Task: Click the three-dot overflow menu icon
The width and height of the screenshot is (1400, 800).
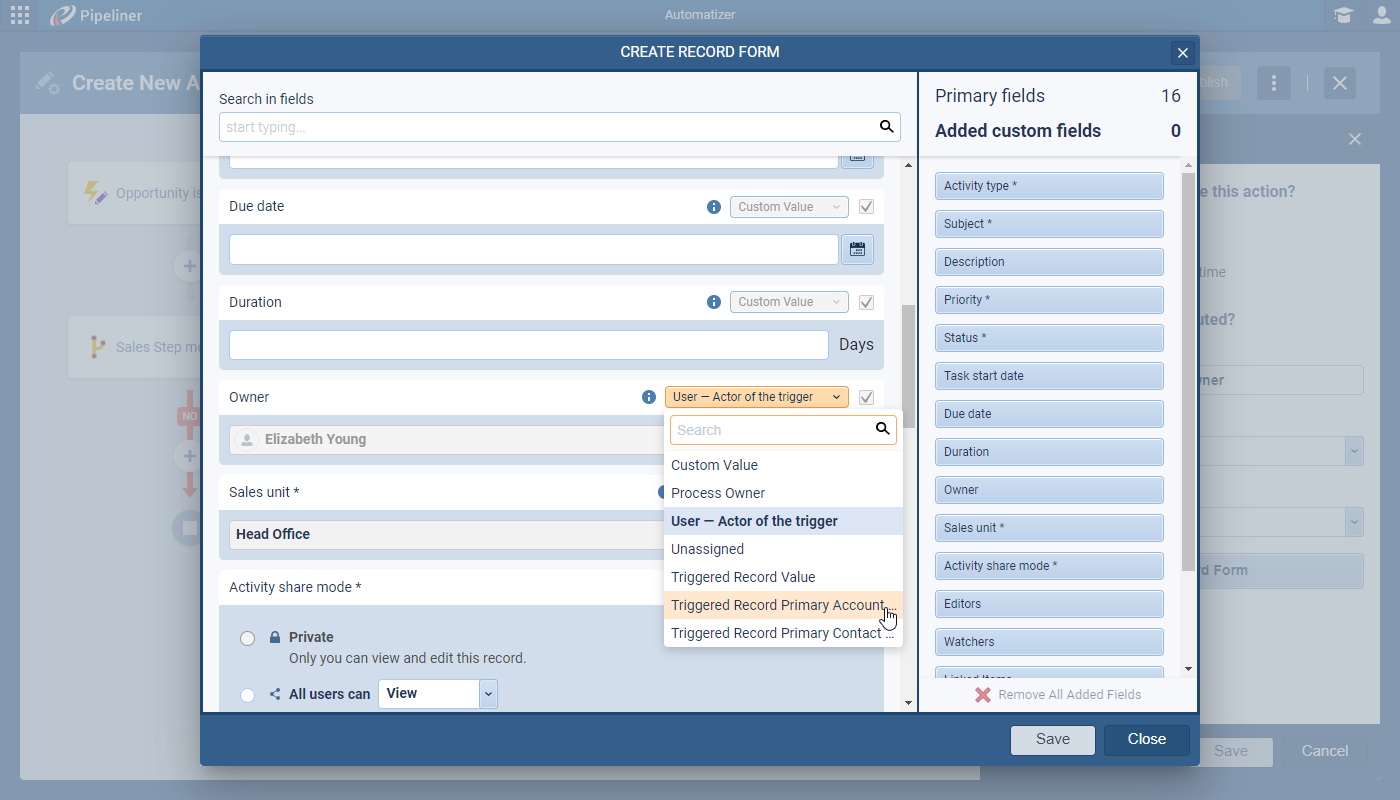Action: click(1274, 82)
